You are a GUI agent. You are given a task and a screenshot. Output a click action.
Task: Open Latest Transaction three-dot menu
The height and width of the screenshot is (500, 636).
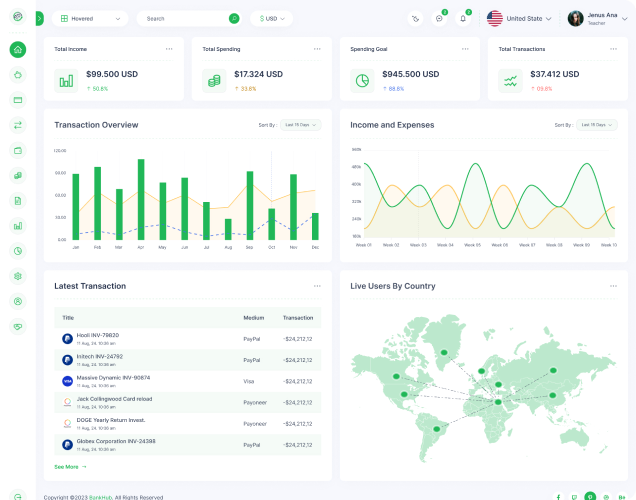[x=317, y=286]
